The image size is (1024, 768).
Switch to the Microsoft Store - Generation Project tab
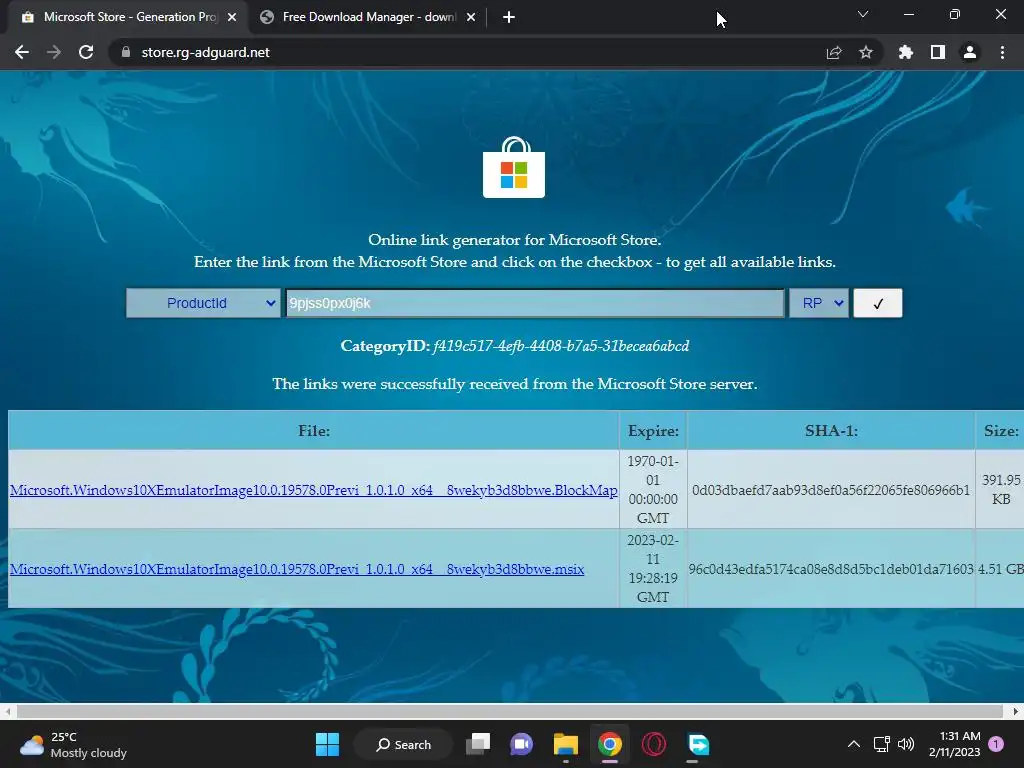click(129, 17)
